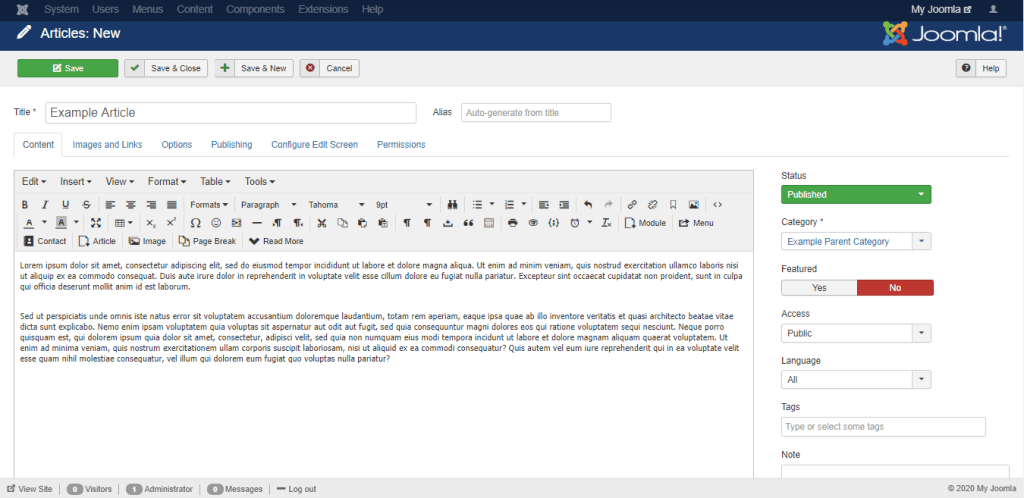Set Featured to No
1024x498 pixels.
click(895, 288)
